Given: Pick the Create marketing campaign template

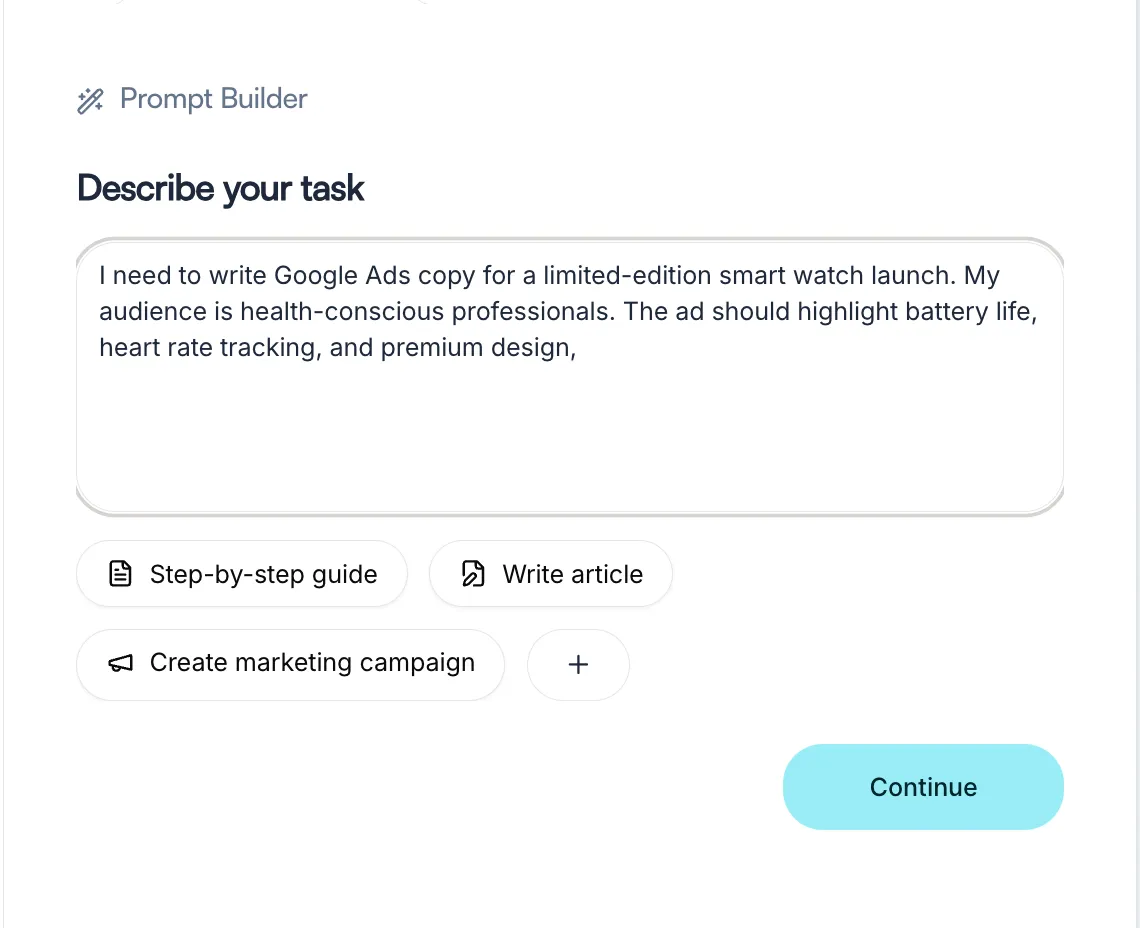Looking at the screenshot, I should [x=290, y=665].
